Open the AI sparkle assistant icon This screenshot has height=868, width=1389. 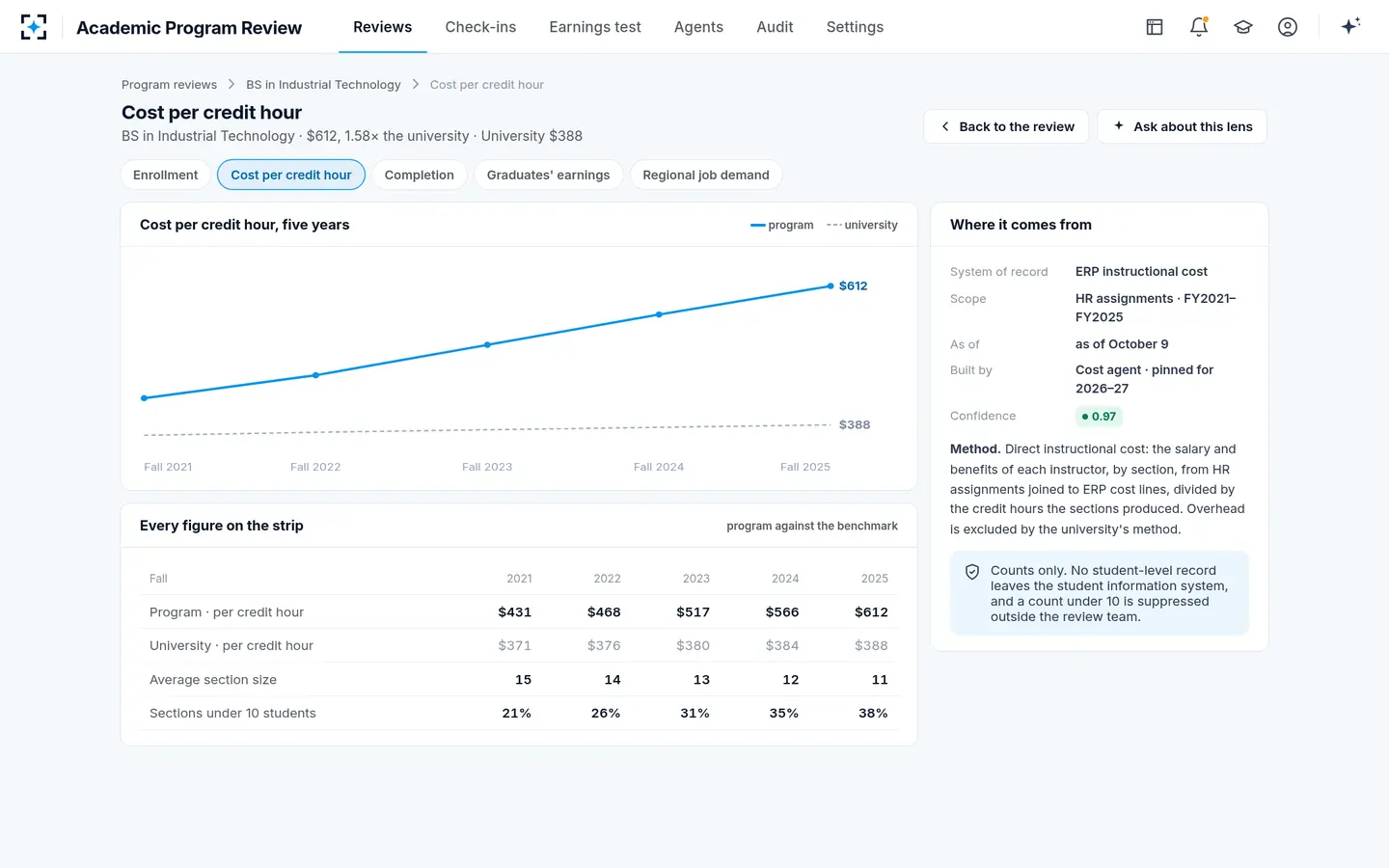coord(1350,26)
